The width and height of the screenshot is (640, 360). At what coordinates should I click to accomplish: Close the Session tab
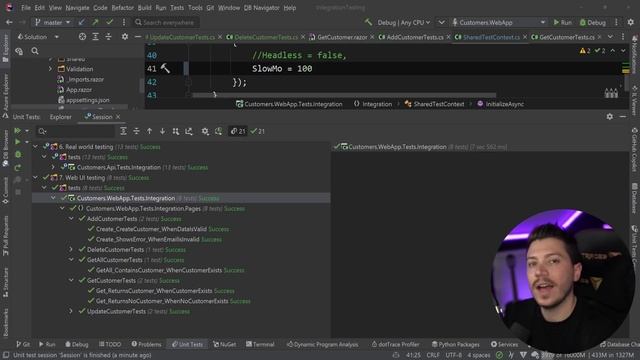118,117
